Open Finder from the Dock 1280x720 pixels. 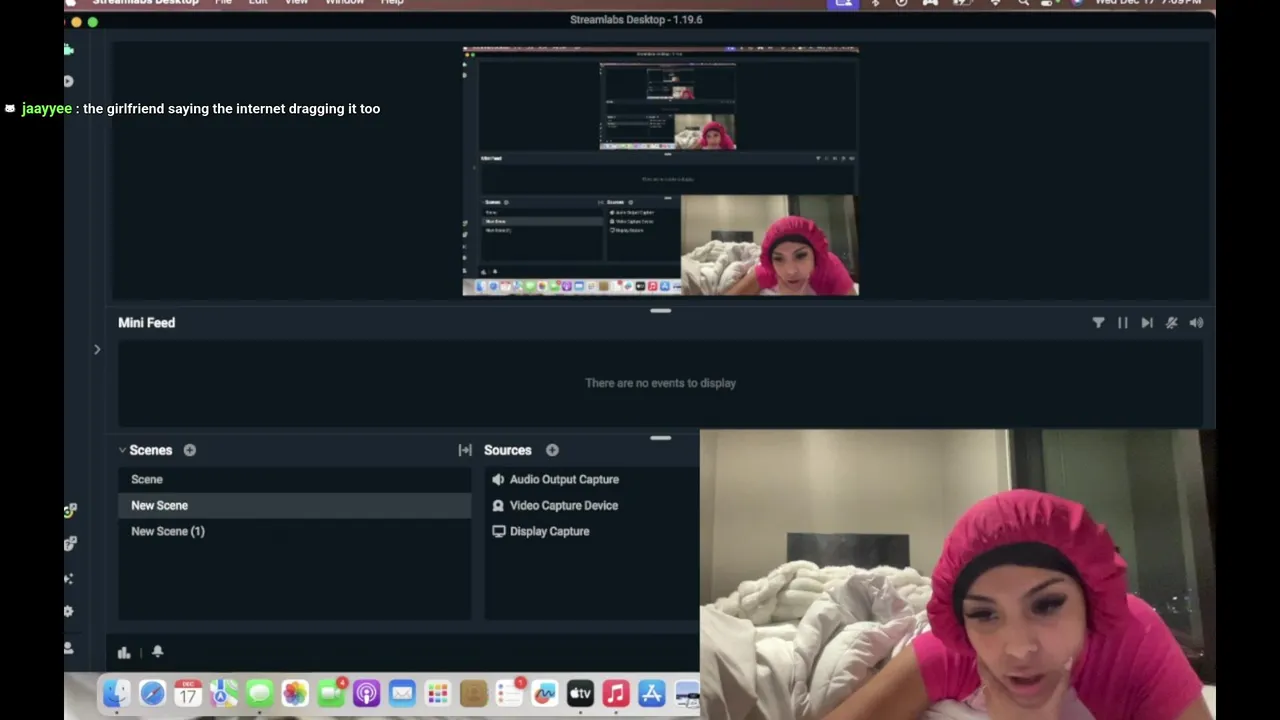117,693
